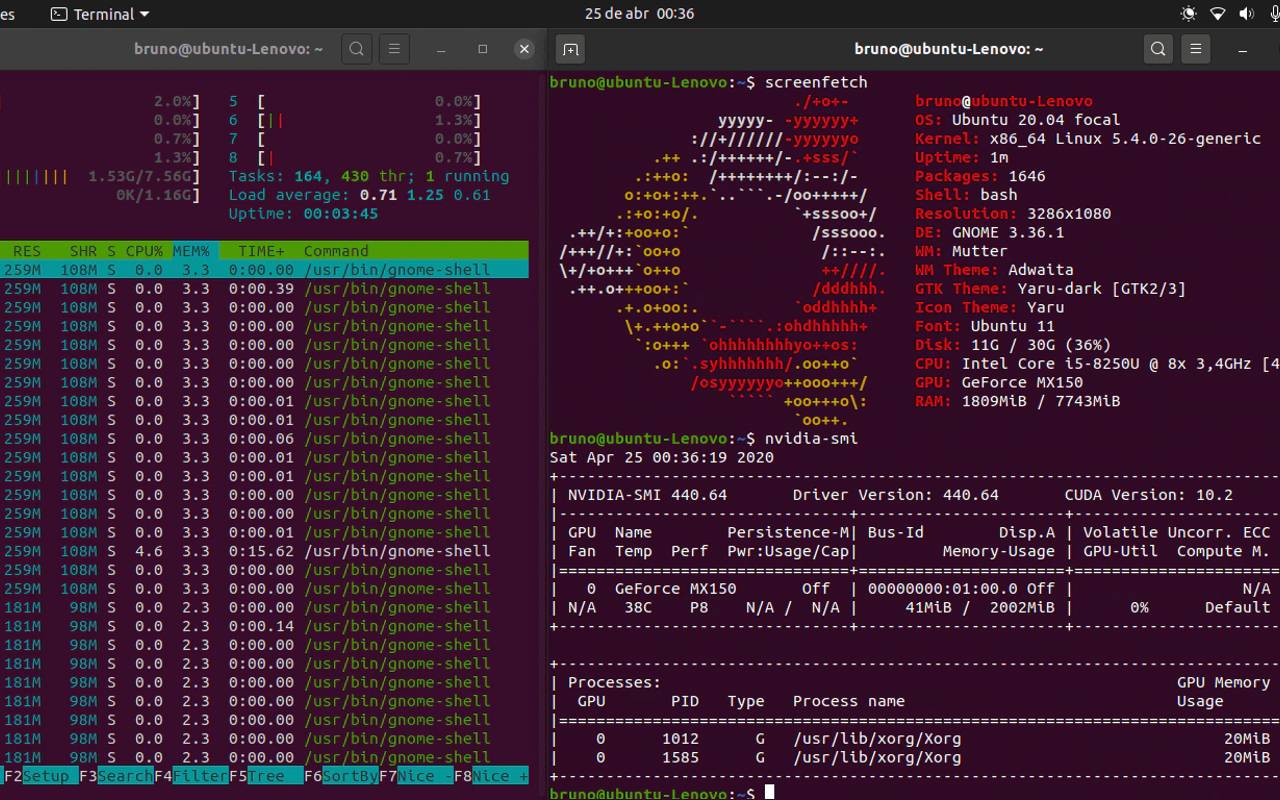Click the Xorg process row with PID 1585
1280x800 pixels.
[914, 758]
